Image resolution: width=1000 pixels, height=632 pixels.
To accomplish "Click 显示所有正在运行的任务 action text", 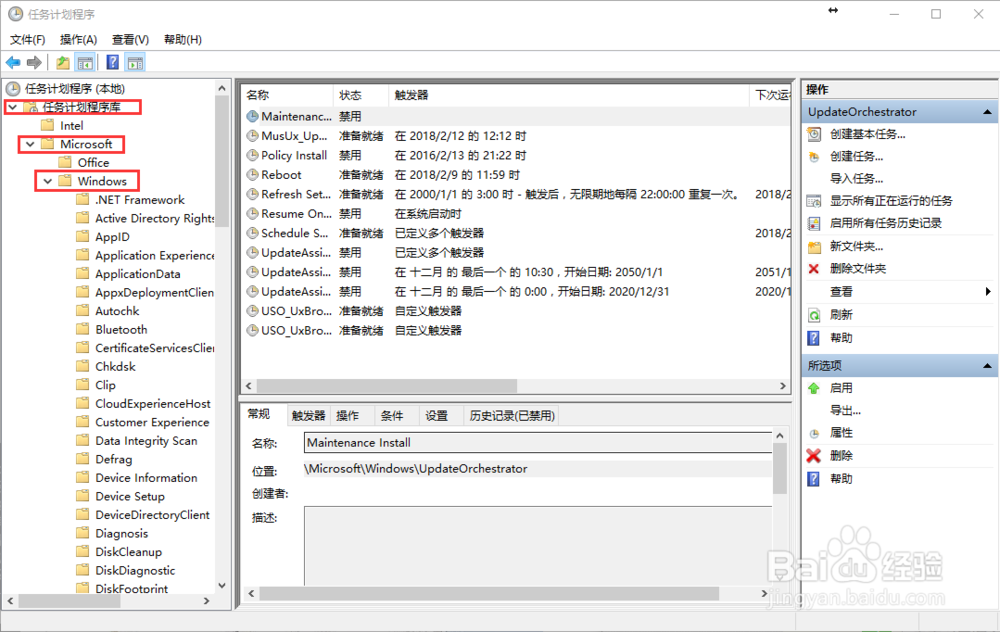I will coord(891,201).
